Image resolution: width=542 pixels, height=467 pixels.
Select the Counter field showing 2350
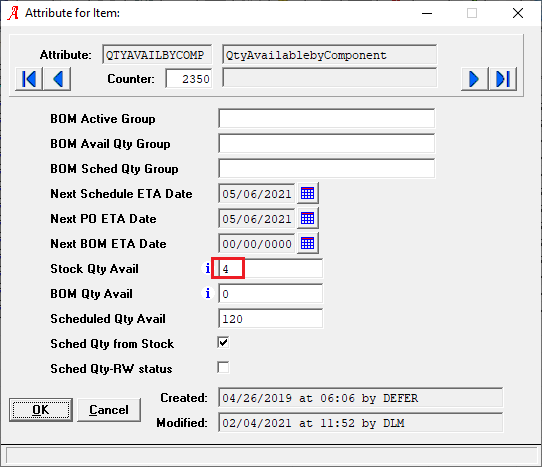tap(189, 79)
